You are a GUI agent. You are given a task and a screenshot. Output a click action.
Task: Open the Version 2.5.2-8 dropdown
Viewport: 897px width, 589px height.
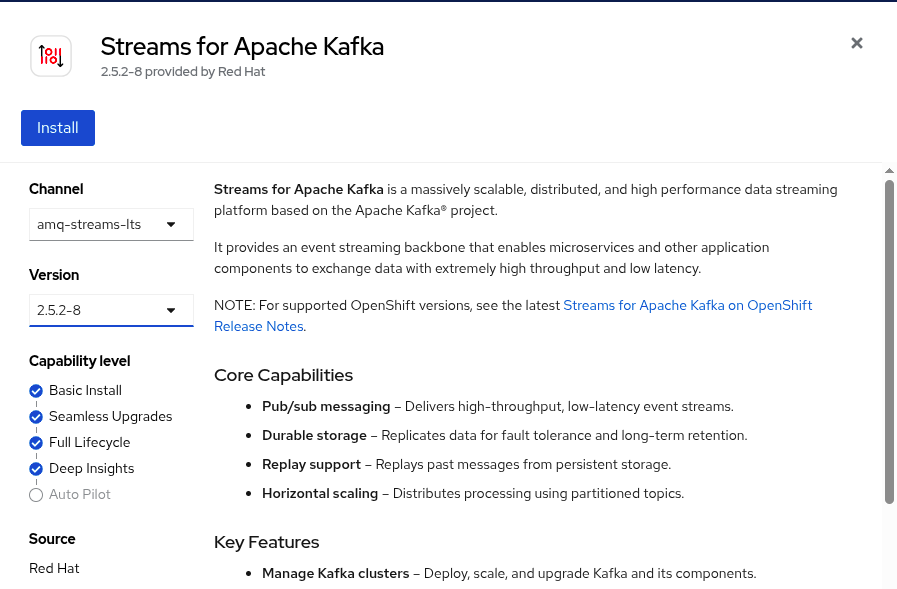click(x=110, y=310)
